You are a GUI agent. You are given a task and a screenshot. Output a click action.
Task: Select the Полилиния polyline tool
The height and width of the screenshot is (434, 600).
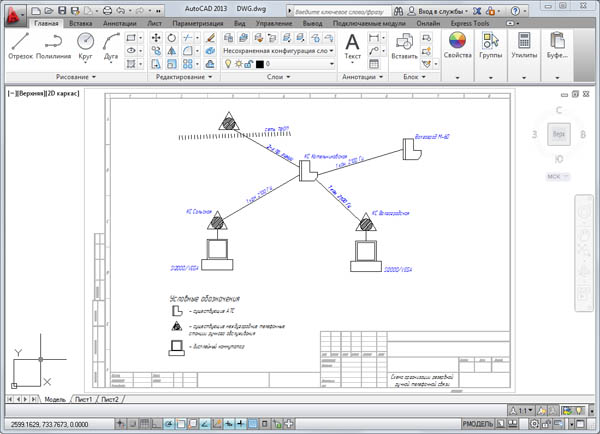pos(54,46)
